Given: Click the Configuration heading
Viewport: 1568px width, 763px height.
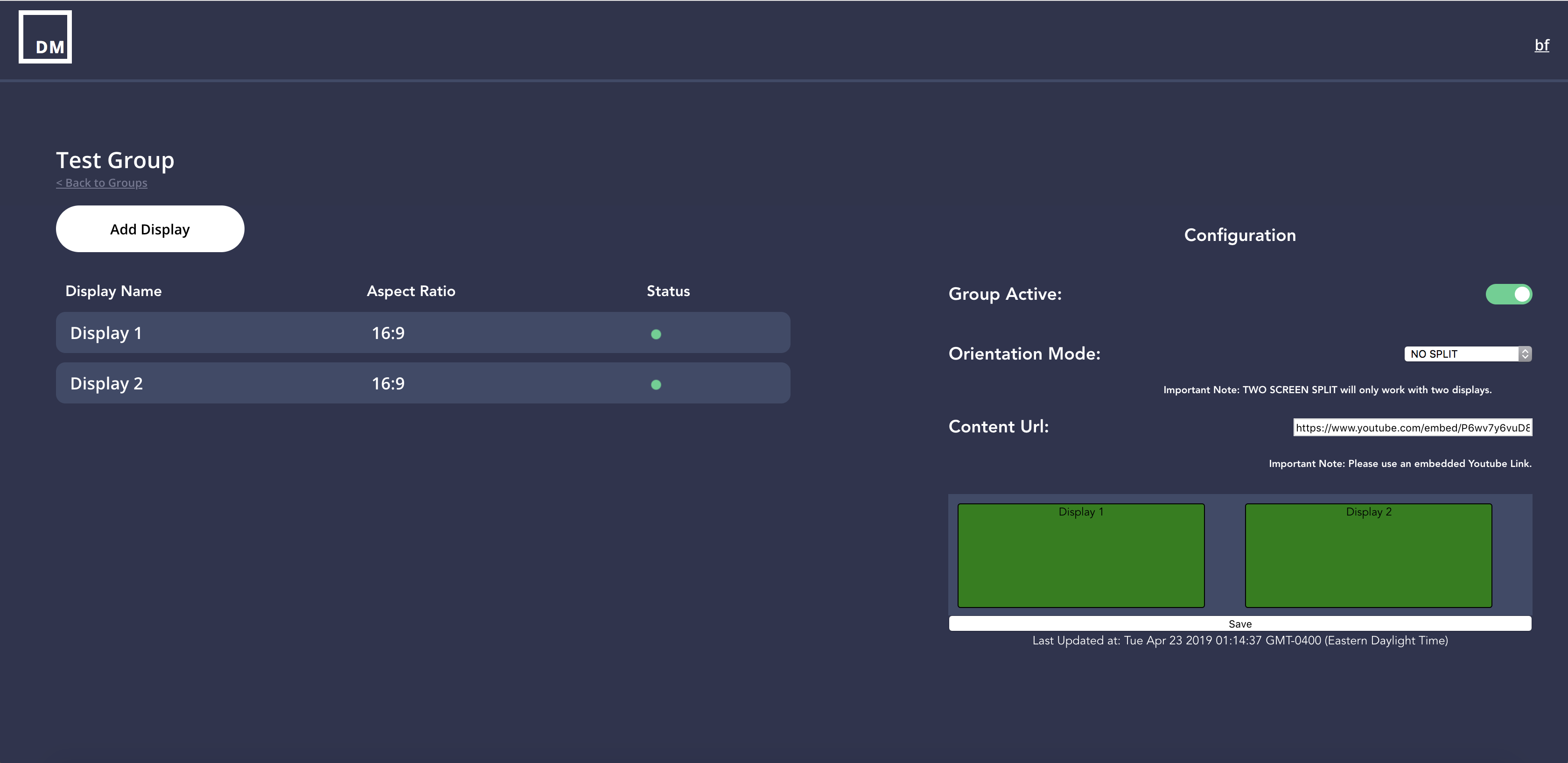Looking at the screenshot, I should pos(1240,235).
